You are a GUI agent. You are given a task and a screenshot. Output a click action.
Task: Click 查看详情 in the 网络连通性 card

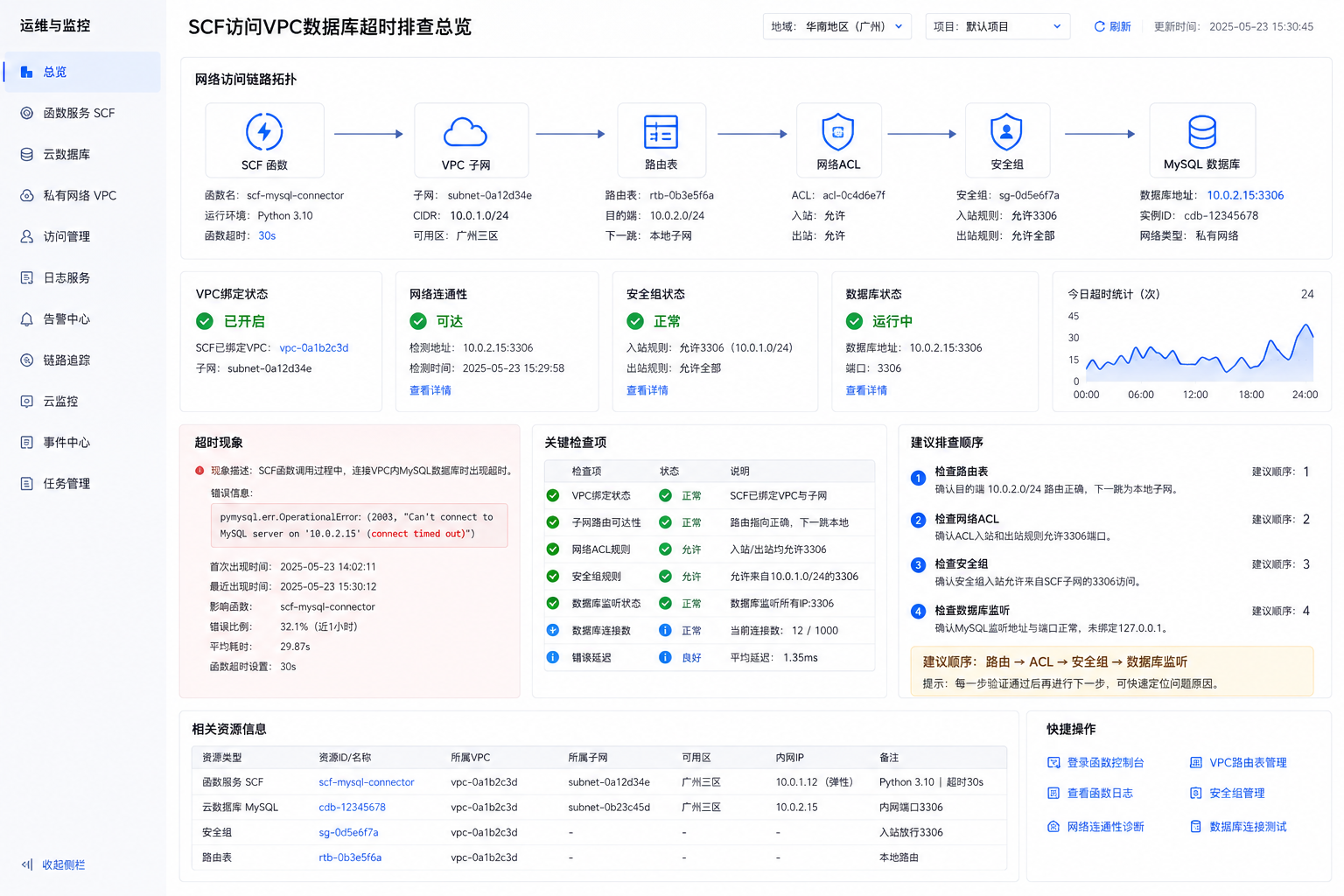[430, 390]
